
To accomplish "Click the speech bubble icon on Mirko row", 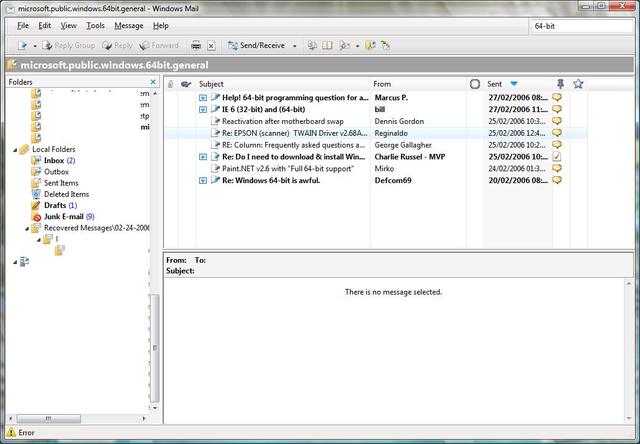I will (557, 168).
